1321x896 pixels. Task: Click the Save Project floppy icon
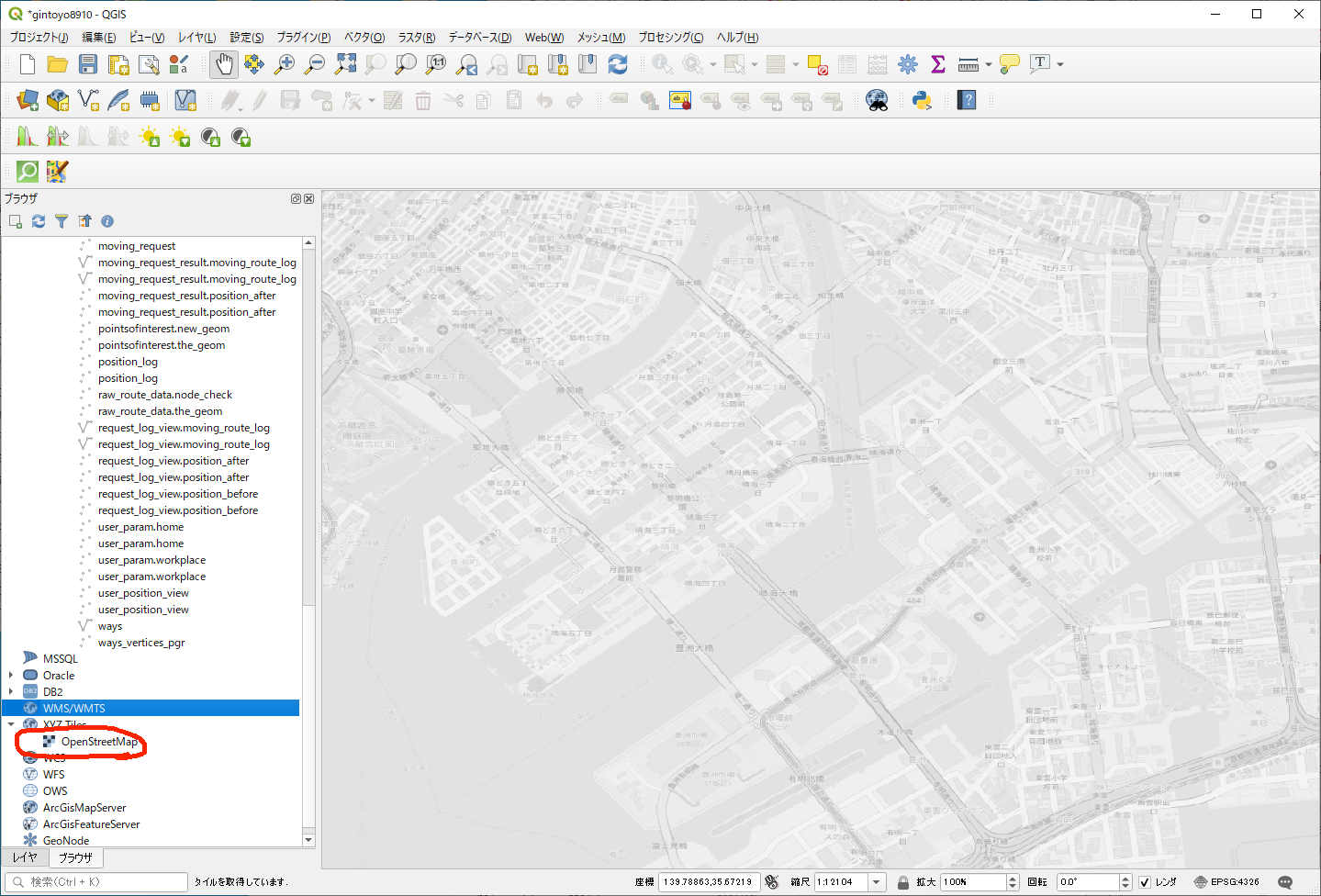point(88,64)
